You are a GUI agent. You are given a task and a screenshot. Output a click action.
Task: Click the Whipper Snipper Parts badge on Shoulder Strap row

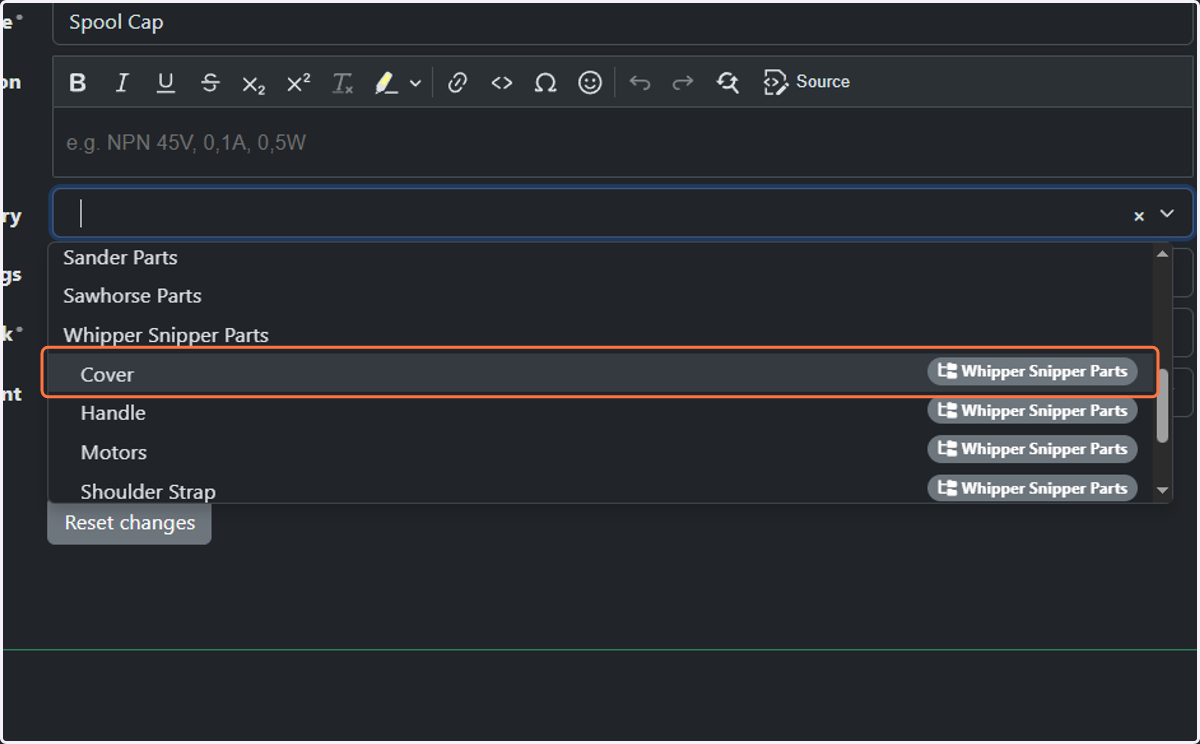pos(1032,488)
